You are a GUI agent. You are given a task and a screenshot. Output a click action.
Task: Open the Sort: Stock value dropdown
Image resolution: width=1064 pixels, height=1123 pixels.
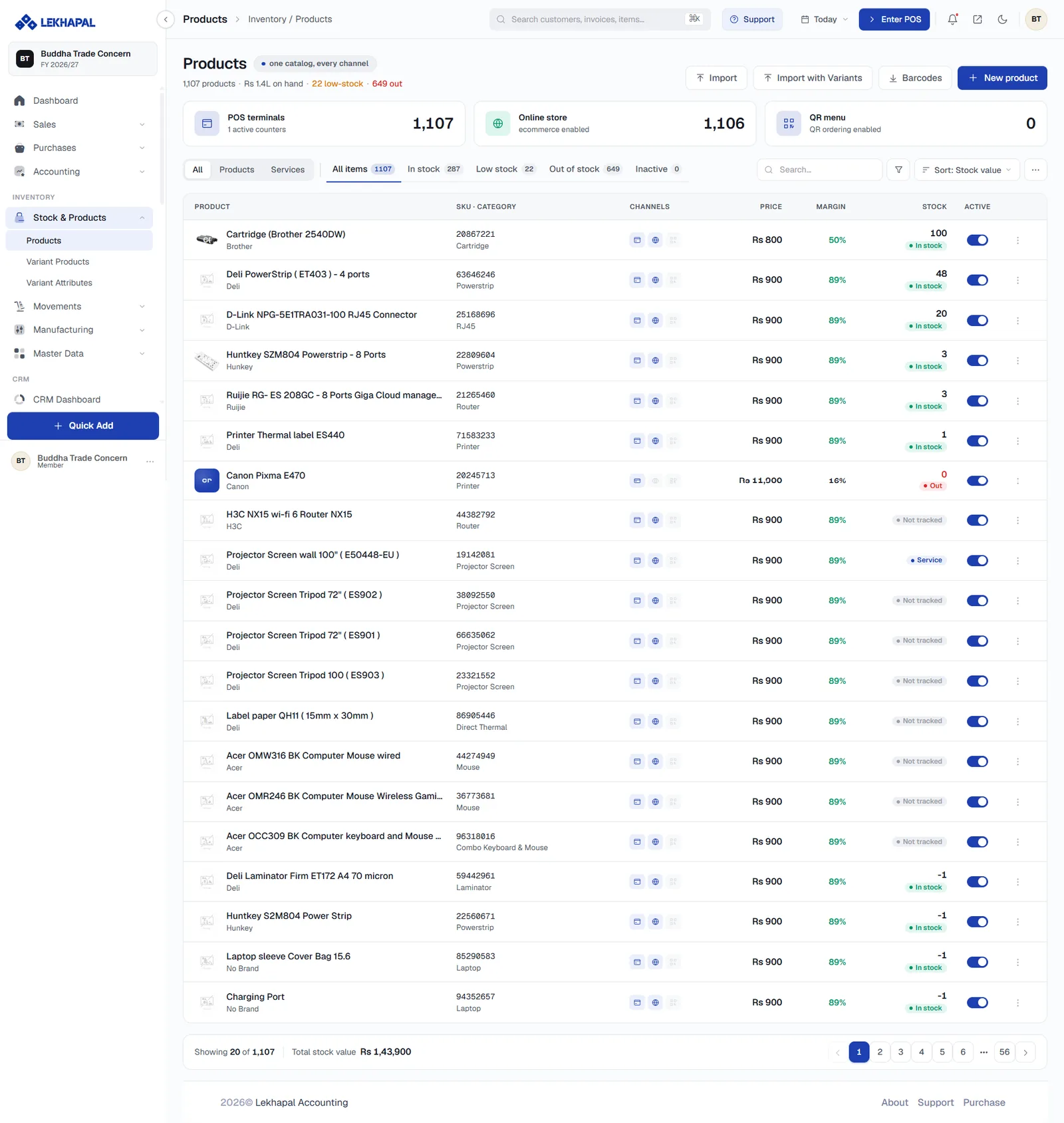(x=966, y=170)
